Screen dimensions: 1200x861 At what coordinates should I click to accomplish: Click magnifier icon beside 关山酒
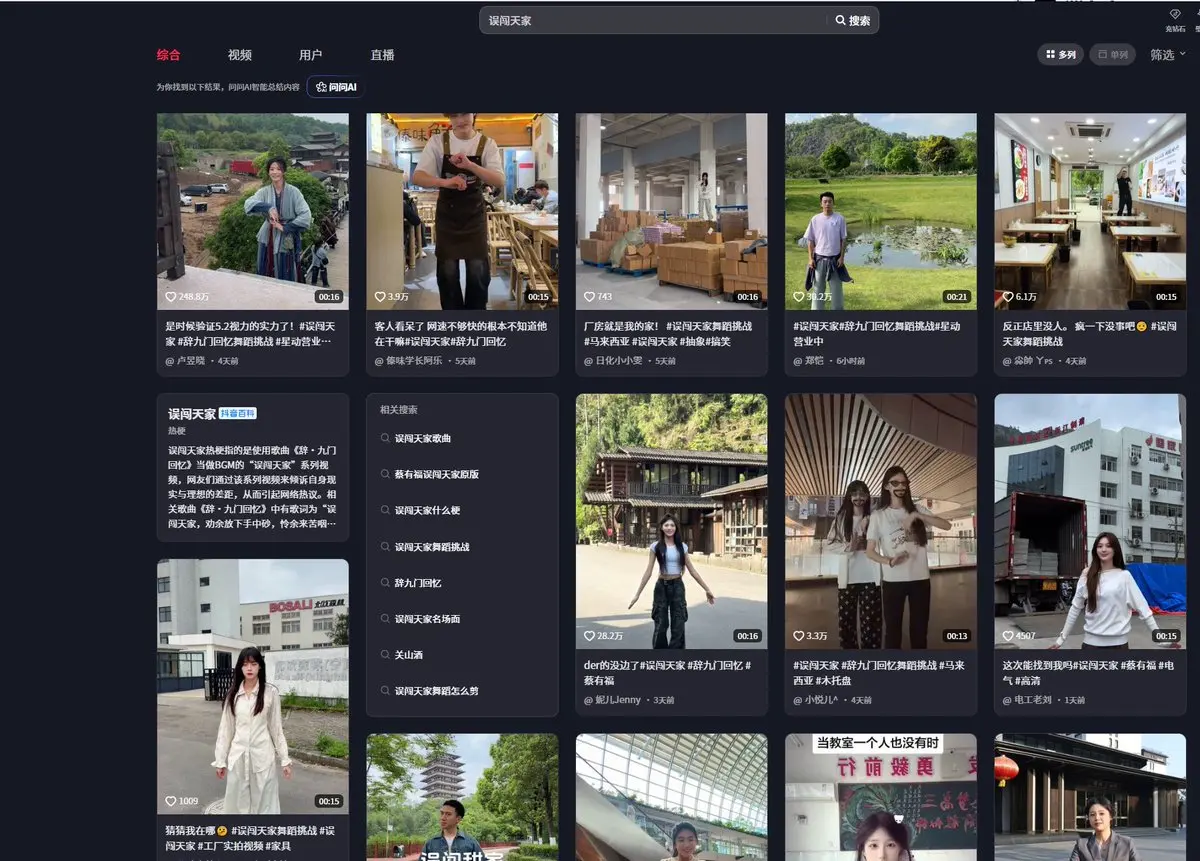coord(385,655)
